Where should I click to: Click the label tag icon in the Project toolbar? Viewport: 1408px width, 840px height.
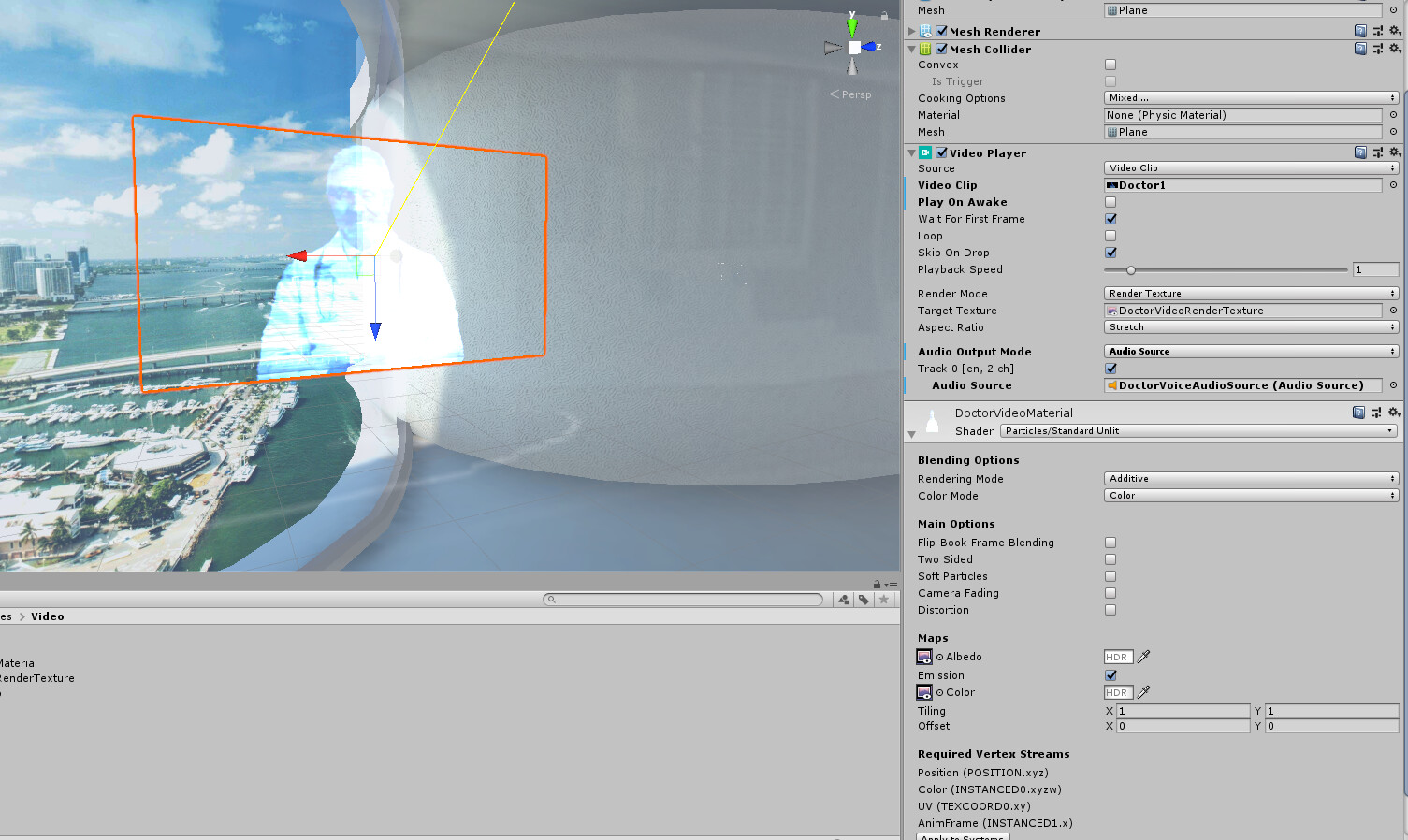[x=863, y=599]
